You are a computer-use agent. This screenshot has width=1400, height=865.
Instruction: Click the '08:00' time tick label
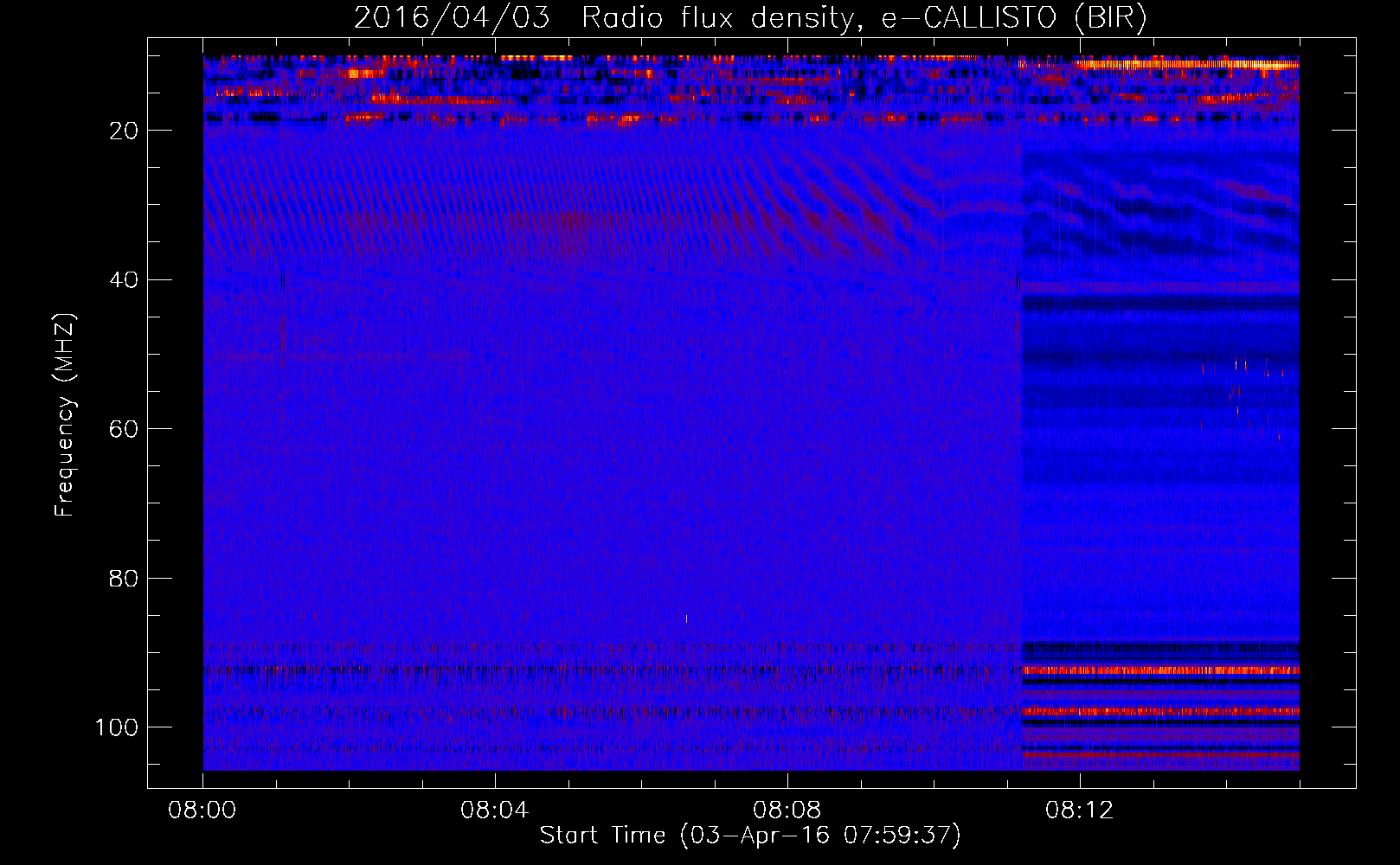202,811
